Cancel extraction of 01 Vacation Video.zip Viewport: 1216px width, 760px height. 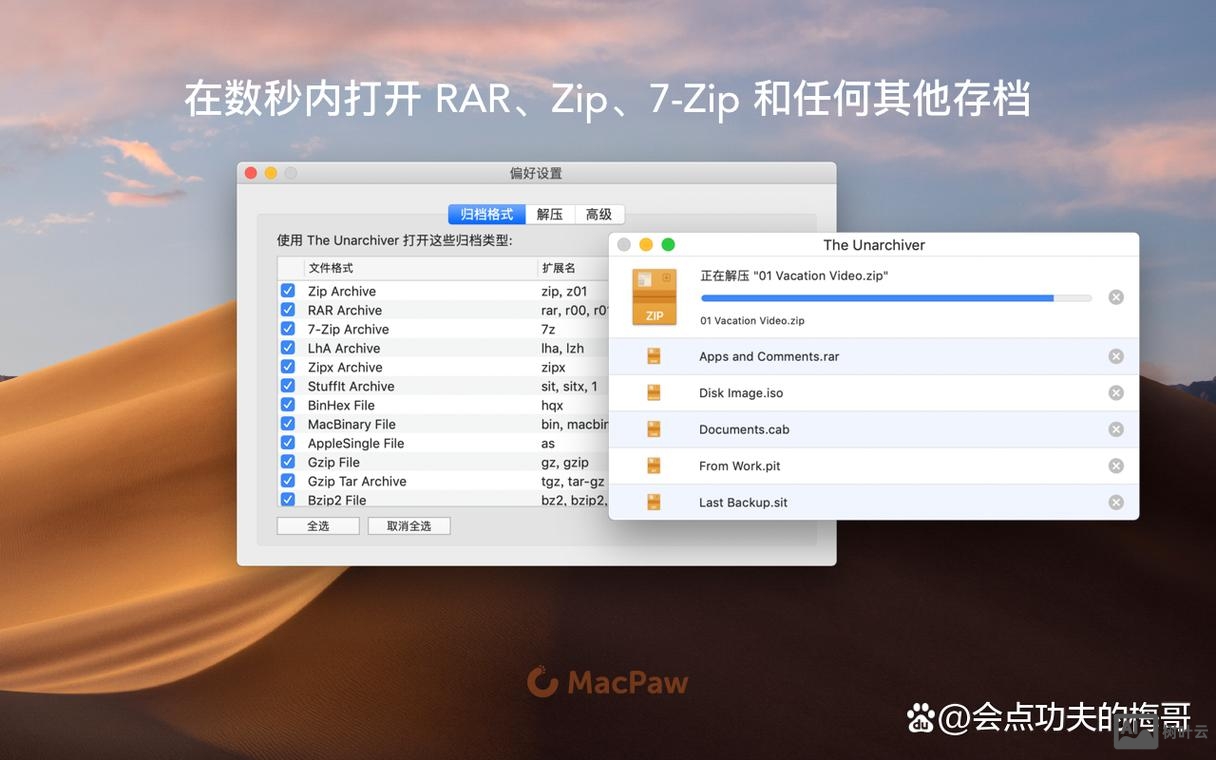click(x=1115, y=296)
